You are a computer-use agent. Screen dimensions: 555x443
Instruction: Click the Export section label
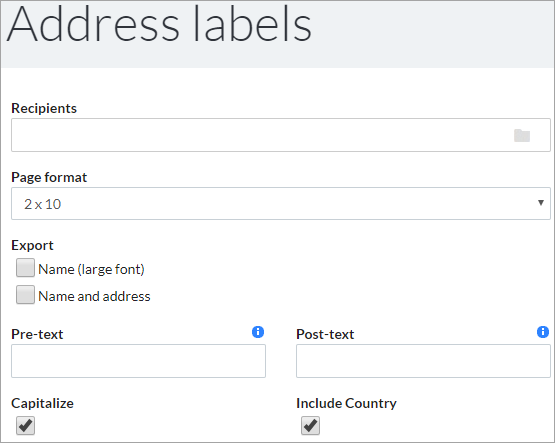[x=32, y=245]
